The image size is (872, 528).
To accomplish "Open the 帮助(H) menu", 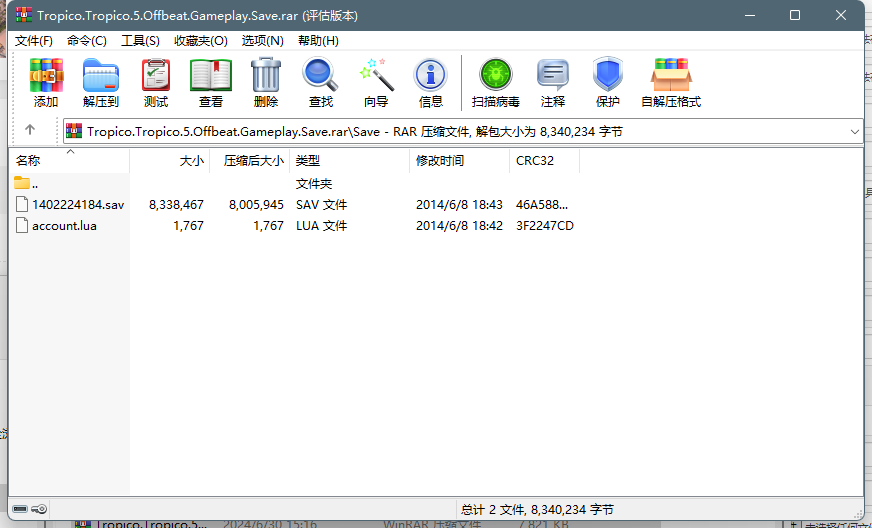I will click(x=318, y=41).
